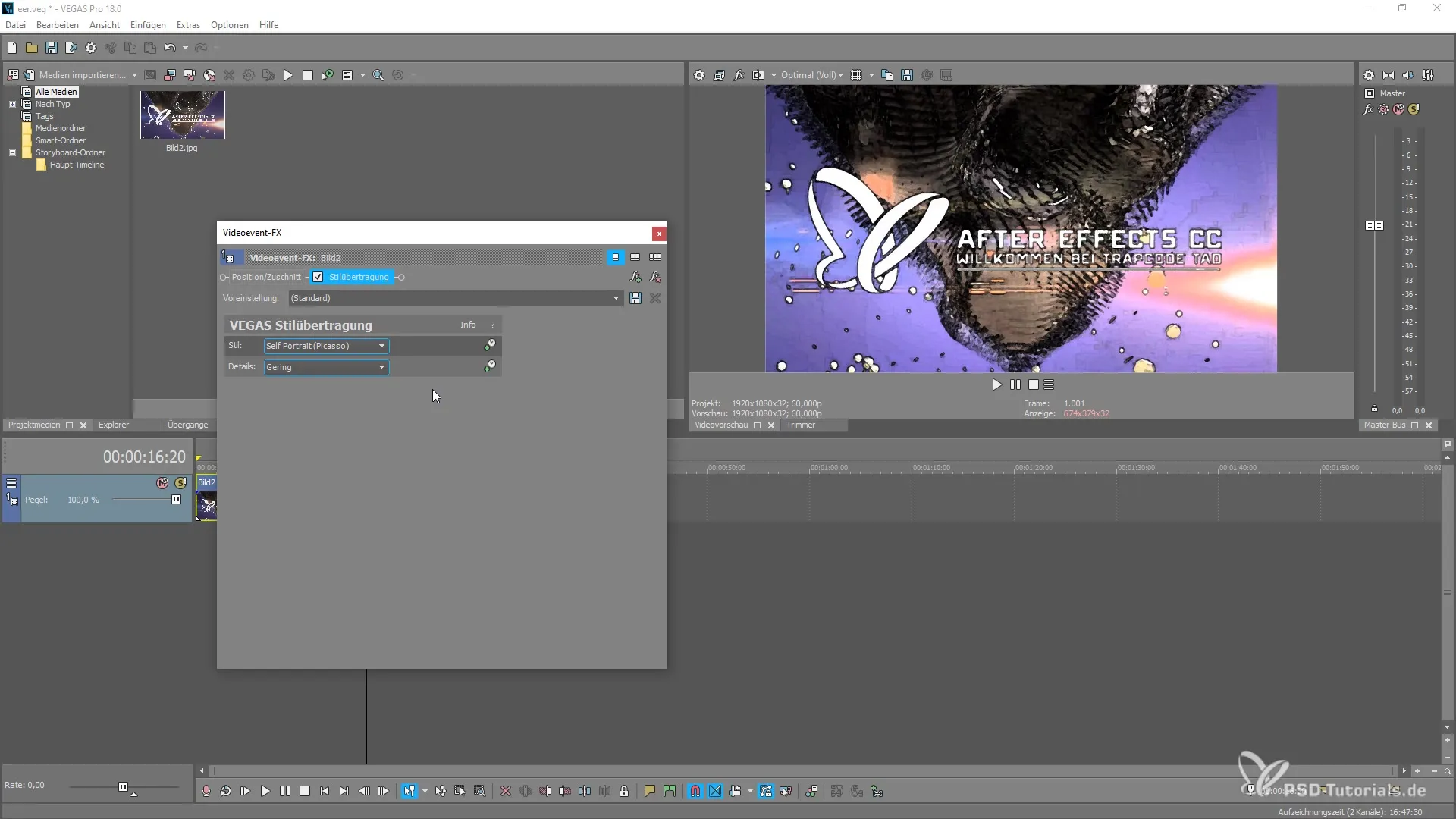1456x819 pixels.
Task: Click the magnifier search icon in Project Media
Action: tap(378, 75)
